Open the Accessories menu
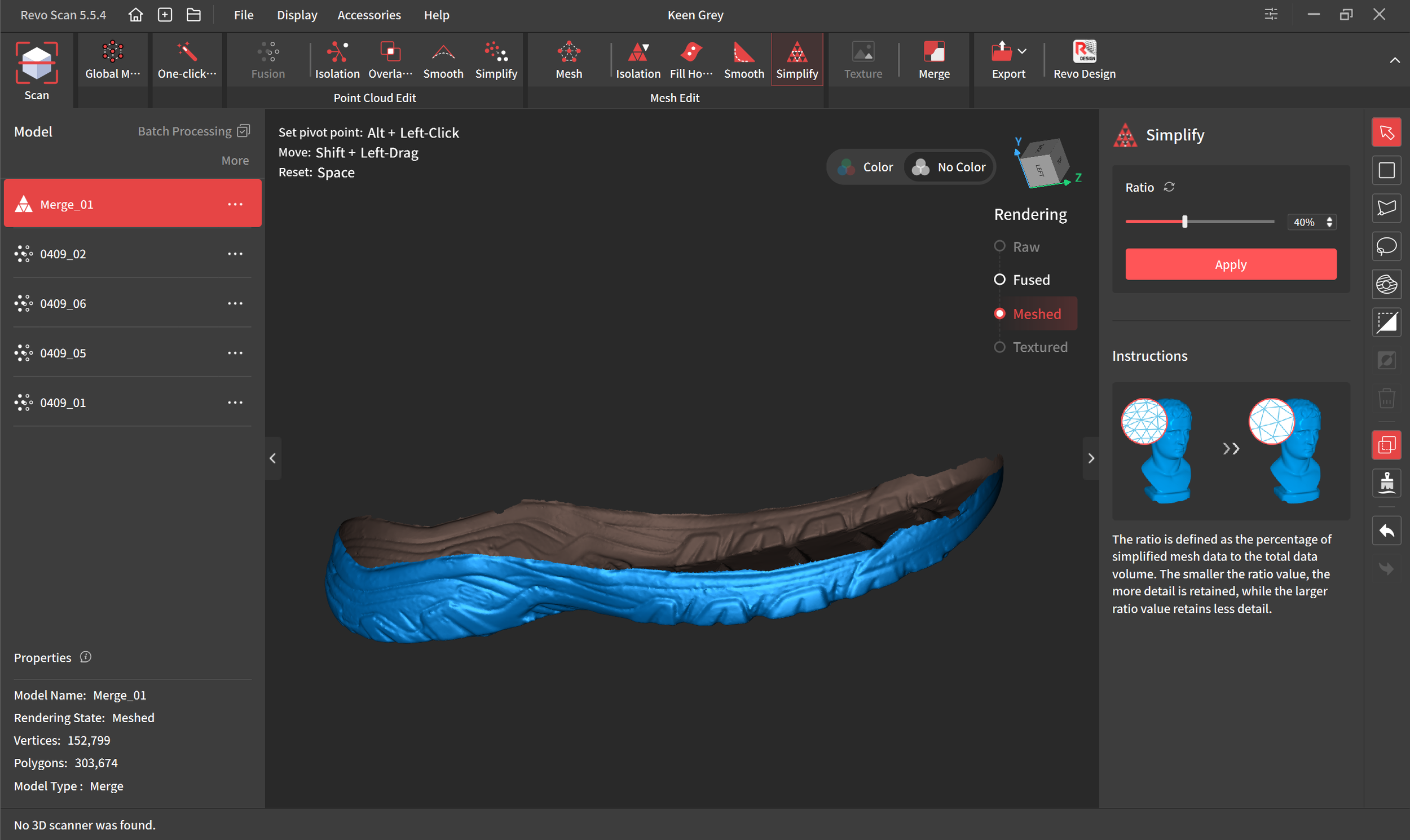The height and width of the screenshot is (840, 1410). tap(369, 15)
